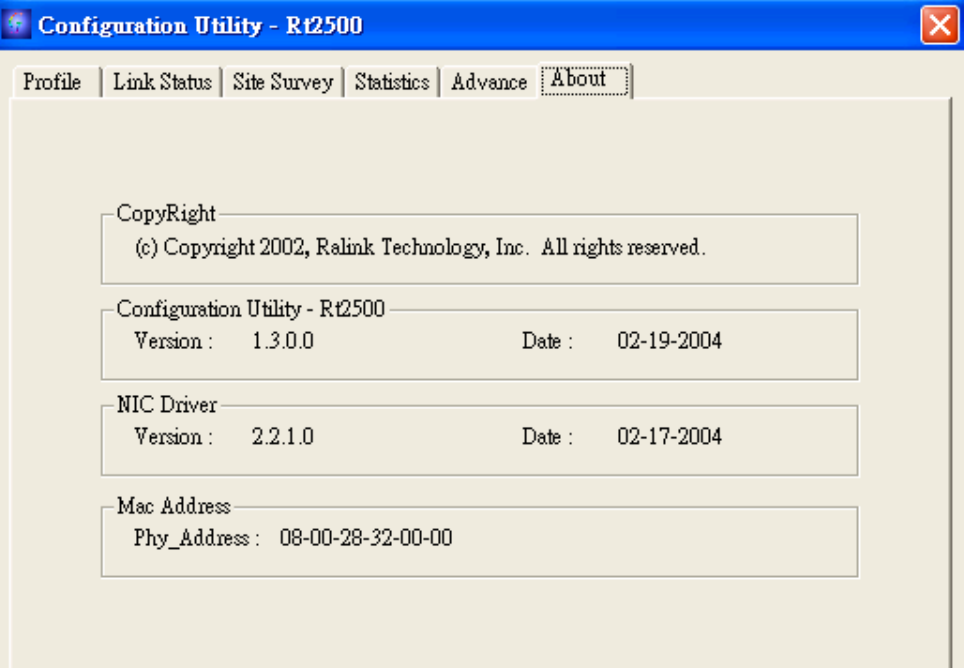The width and height of the screenshot is (964, 668).
Task: Click the 'Configuration Utility - Rt2500' group heading
Action: pos(251,308)
